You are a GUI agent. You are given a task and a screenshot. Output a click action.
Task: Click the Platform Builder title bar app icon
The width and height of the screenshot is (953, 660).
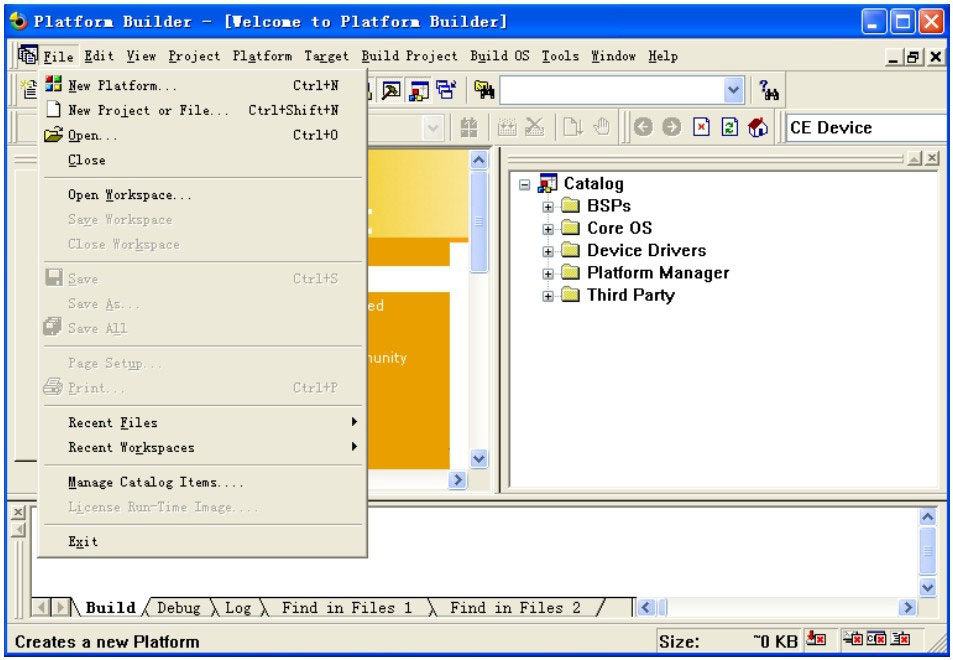tap(19, 21)
